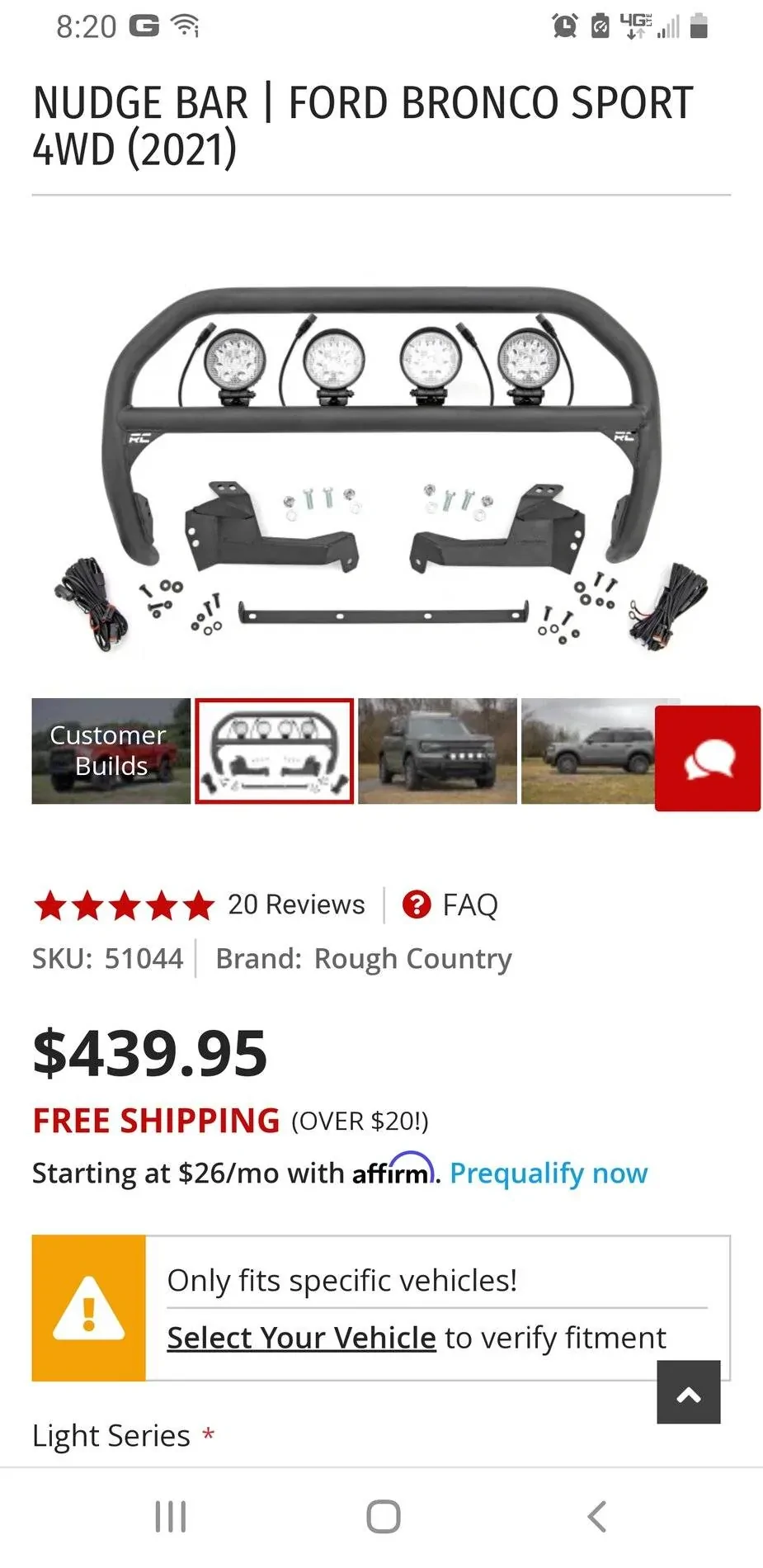Screen dimensions: 763x1568
Task: Open the red live chat bubble
Action: [x=708, y=758]
